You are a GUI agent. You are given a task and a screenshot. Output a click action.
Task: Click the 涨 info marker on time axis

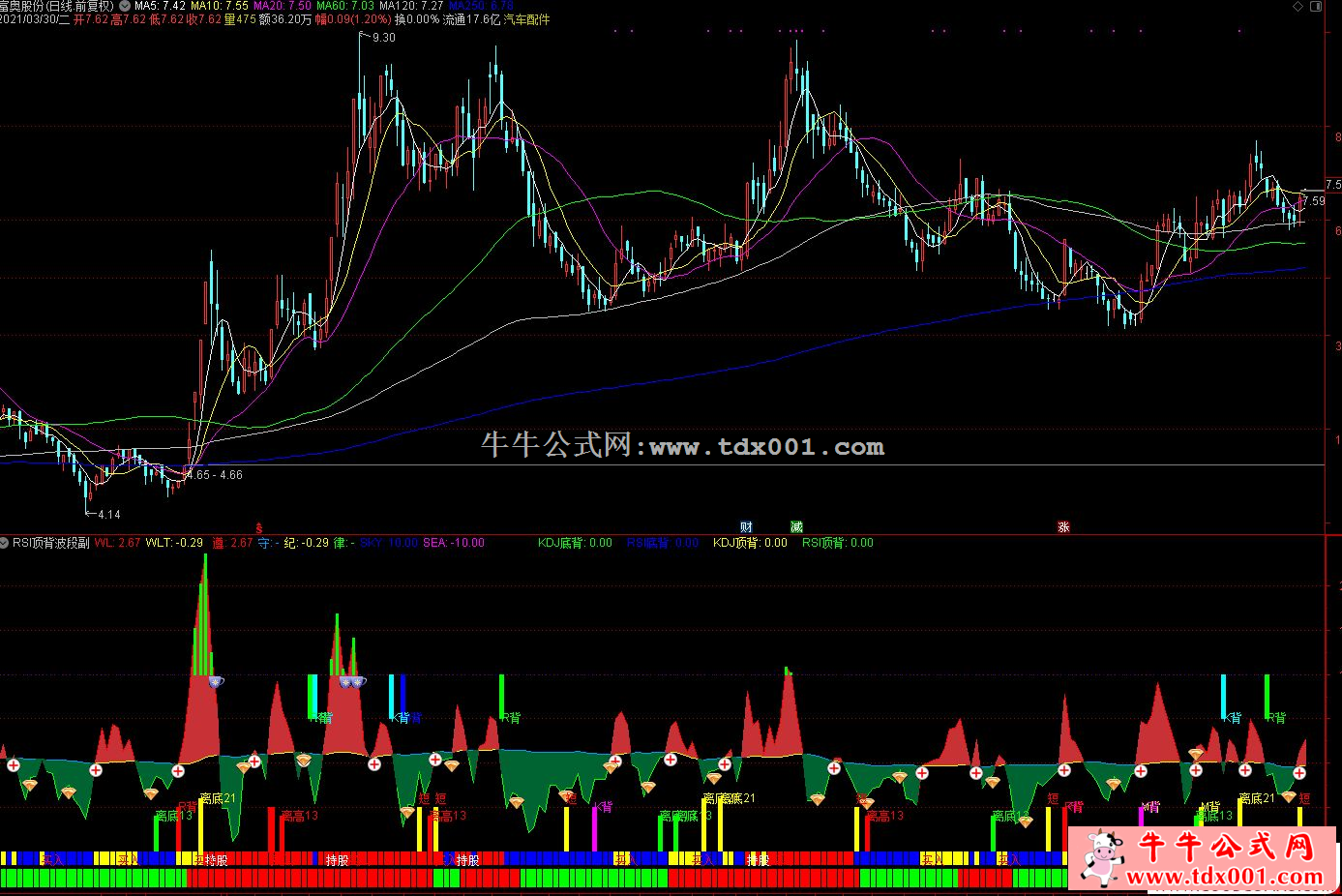click(x=1063, y=527)
